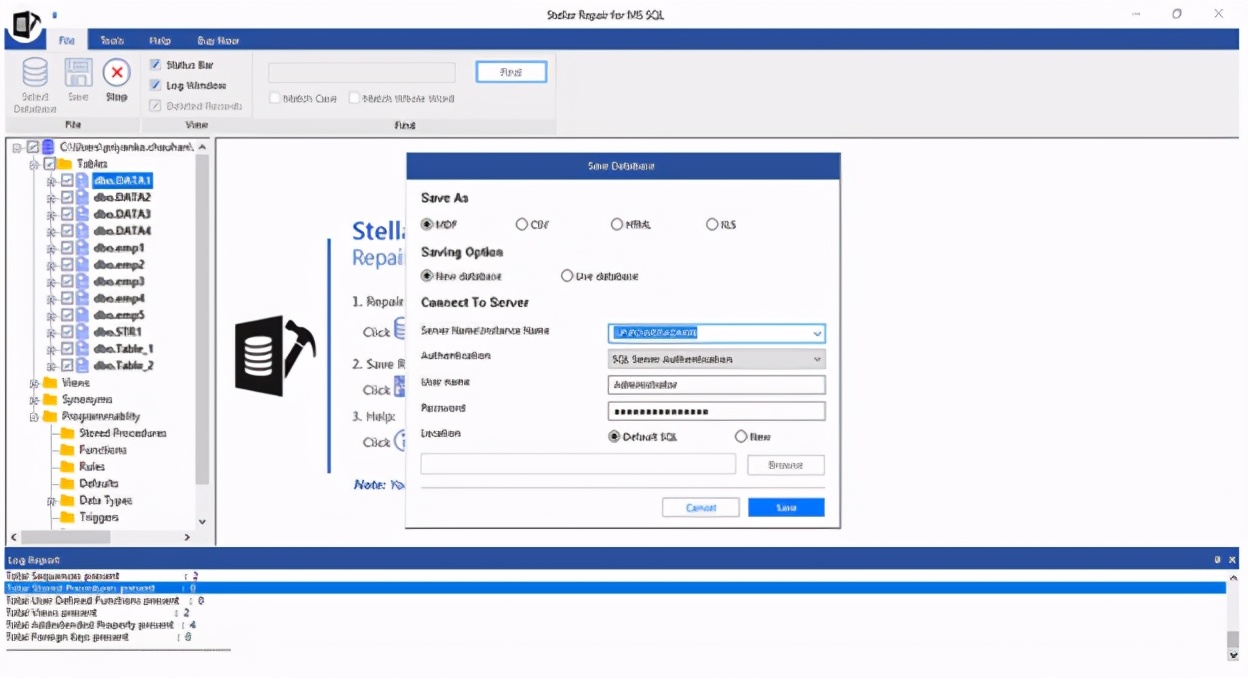This screenshot has width=1248, height=678.
Task: Click the Data Types folder icon
Action: [x=67, y=501]
